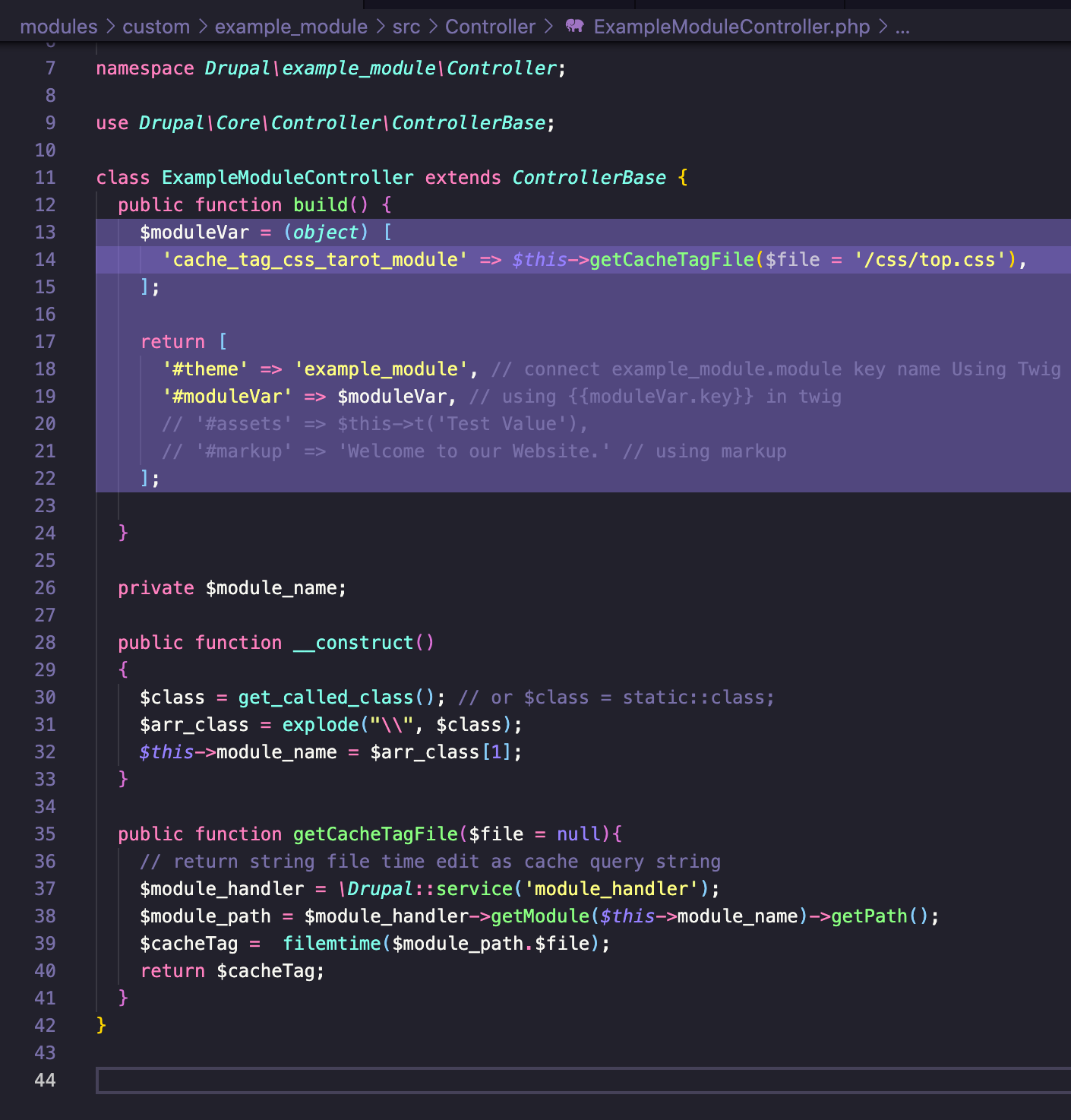Click 'private' keyword on line 26
Image resolution: width=1071 pixels, height=1120 pixels.
156,588
